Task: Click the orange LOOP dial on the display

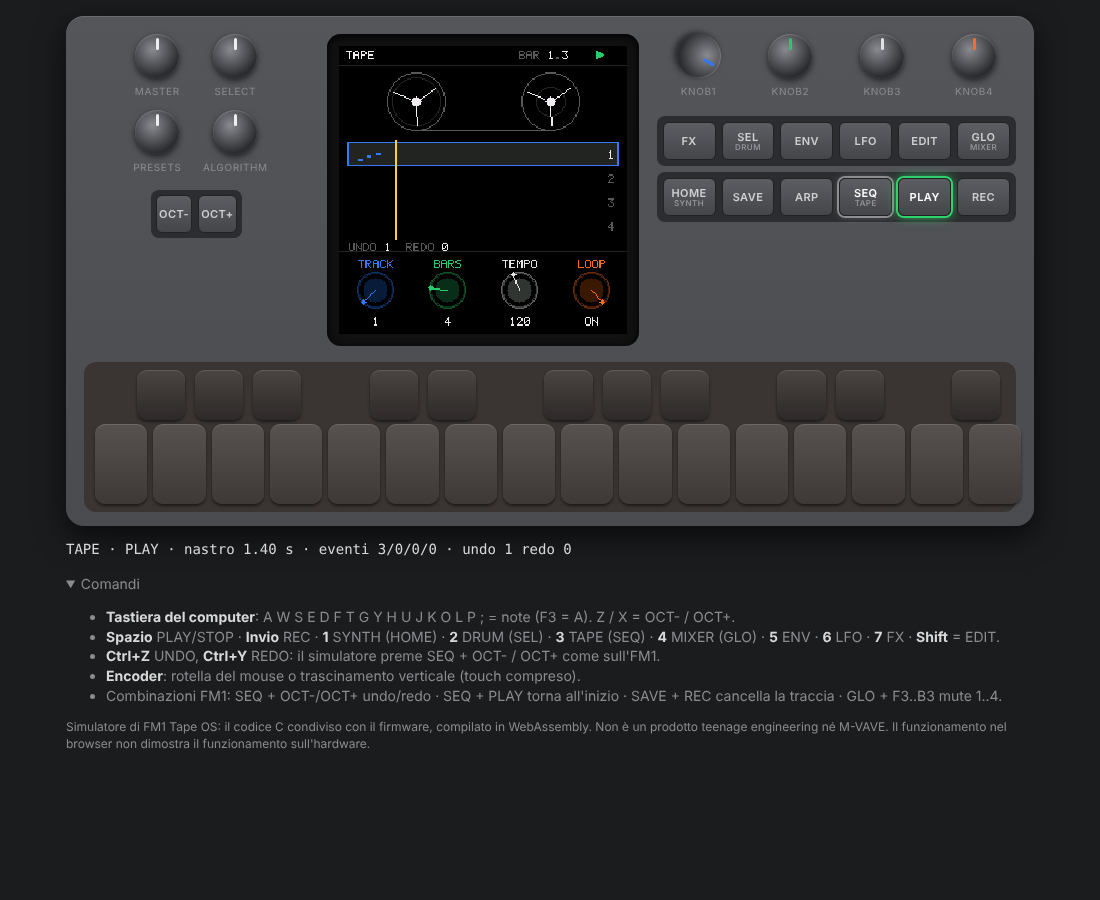Action: [591, 290]
